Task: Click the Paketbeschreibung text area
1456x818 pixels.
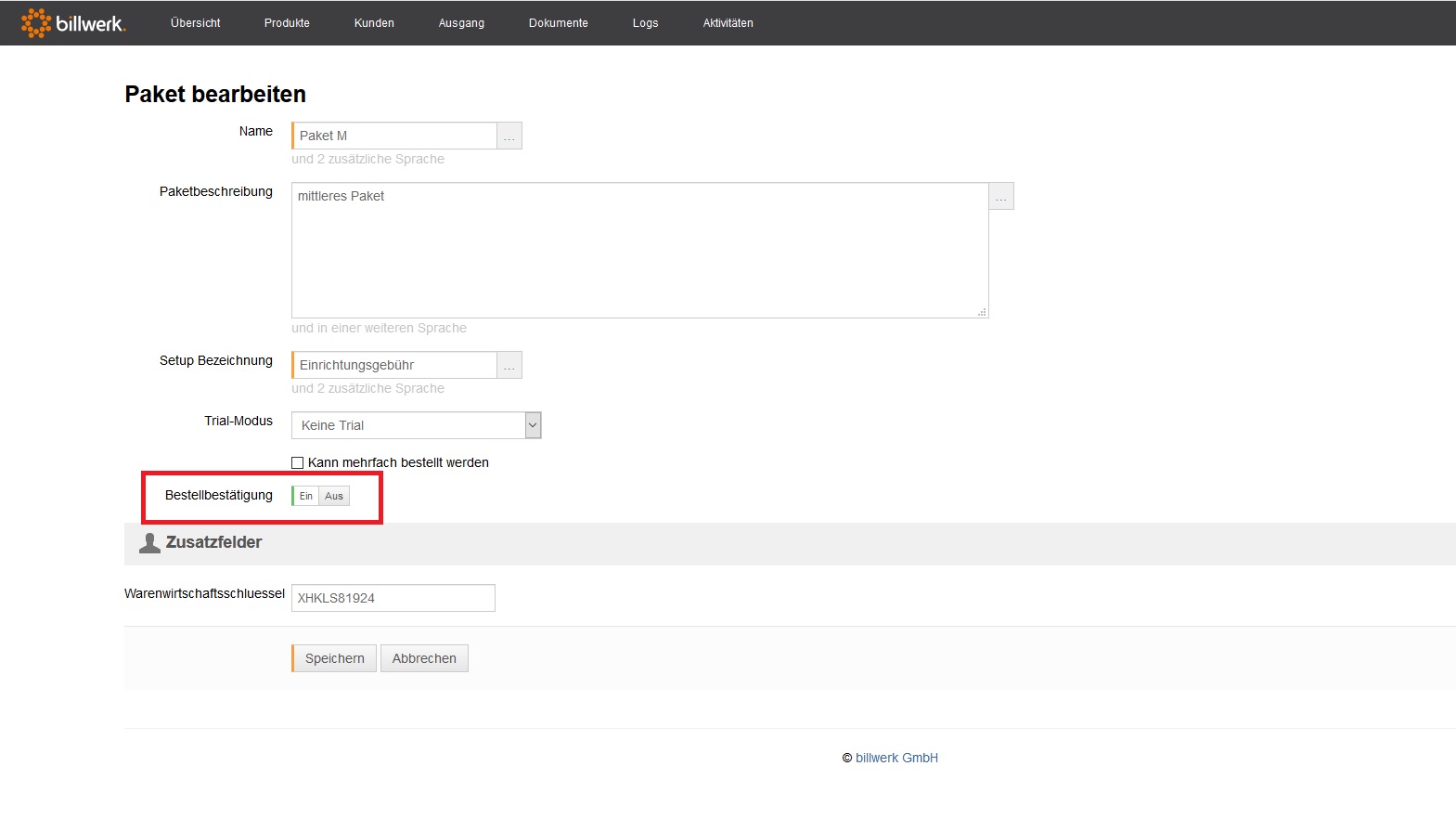Action: [x=640, y=251]
